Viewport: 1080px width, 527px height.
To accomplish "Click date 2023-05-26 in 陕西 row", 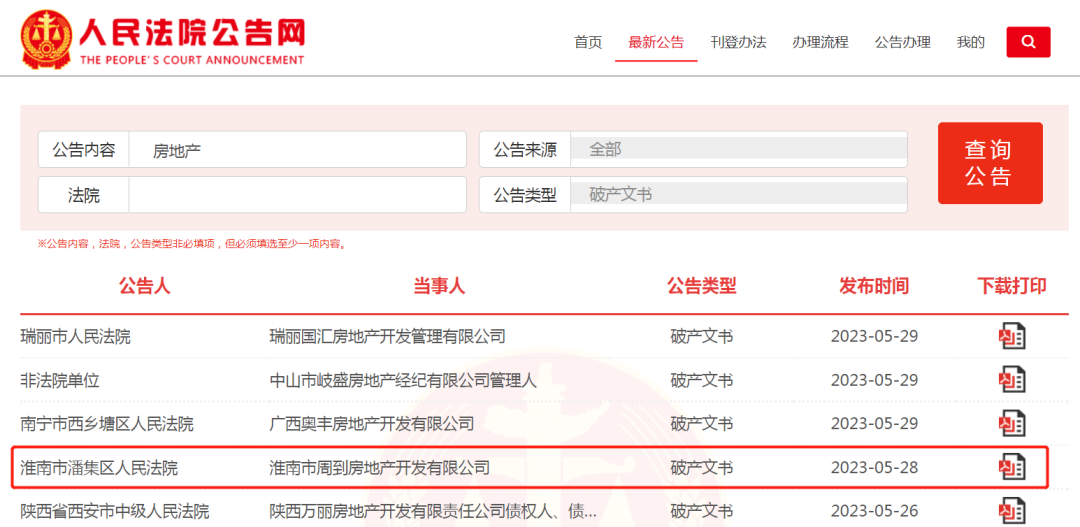I will point(874,511).
